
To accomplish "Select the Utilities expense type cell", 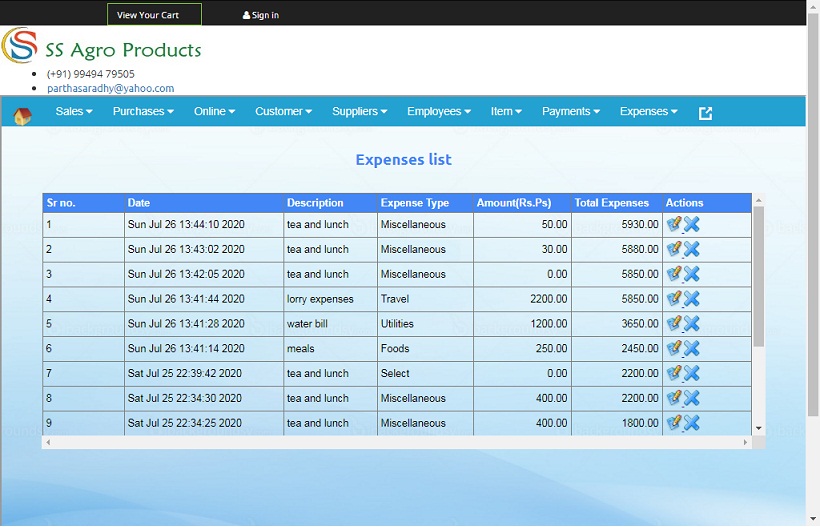I will click(x=425, y=324).
